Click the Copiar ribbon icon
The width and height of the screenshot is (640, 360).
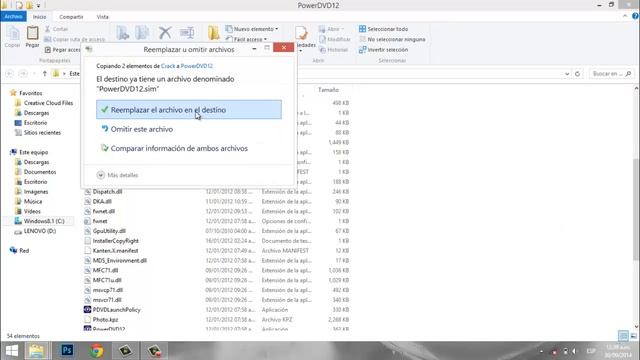pyautogui.click(x=13, y=37)
